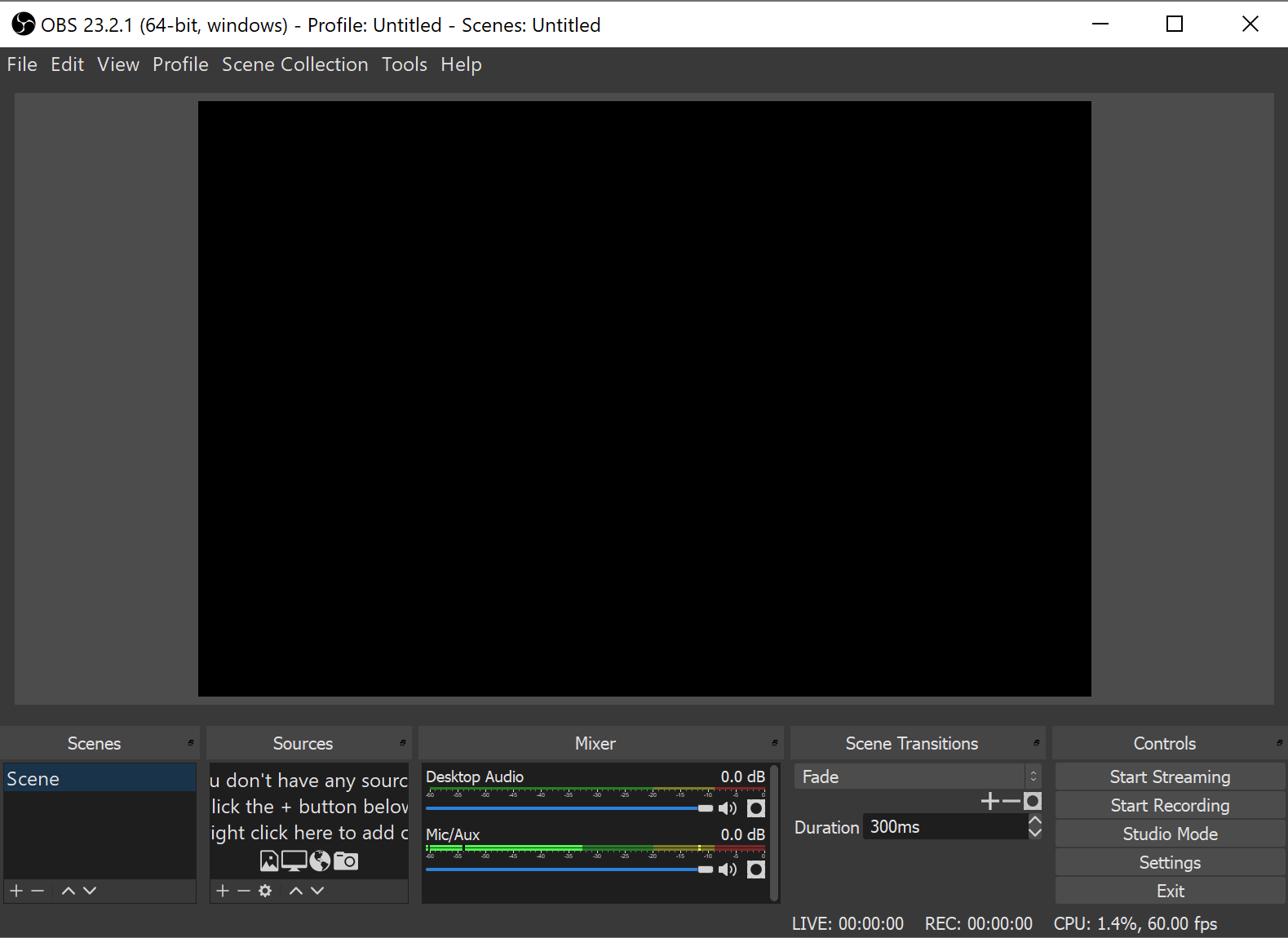Image resolution: width=1288 pixels, height=938 pixels.
Task: Click the Sources panel title
Action: [303, 743]
